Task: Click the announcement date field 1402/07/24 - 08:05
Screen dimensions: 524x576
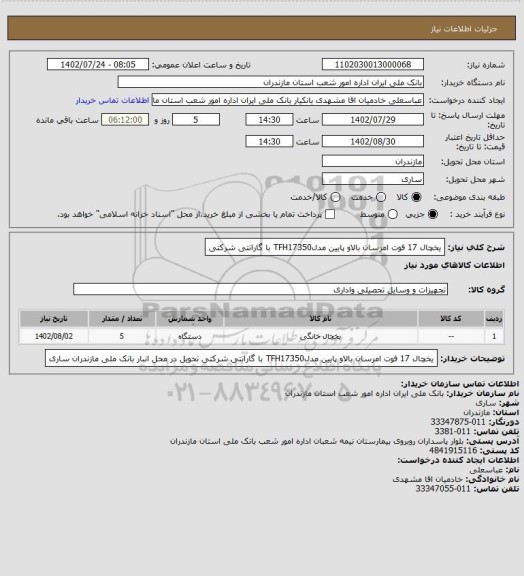Action: click(98, 64)
